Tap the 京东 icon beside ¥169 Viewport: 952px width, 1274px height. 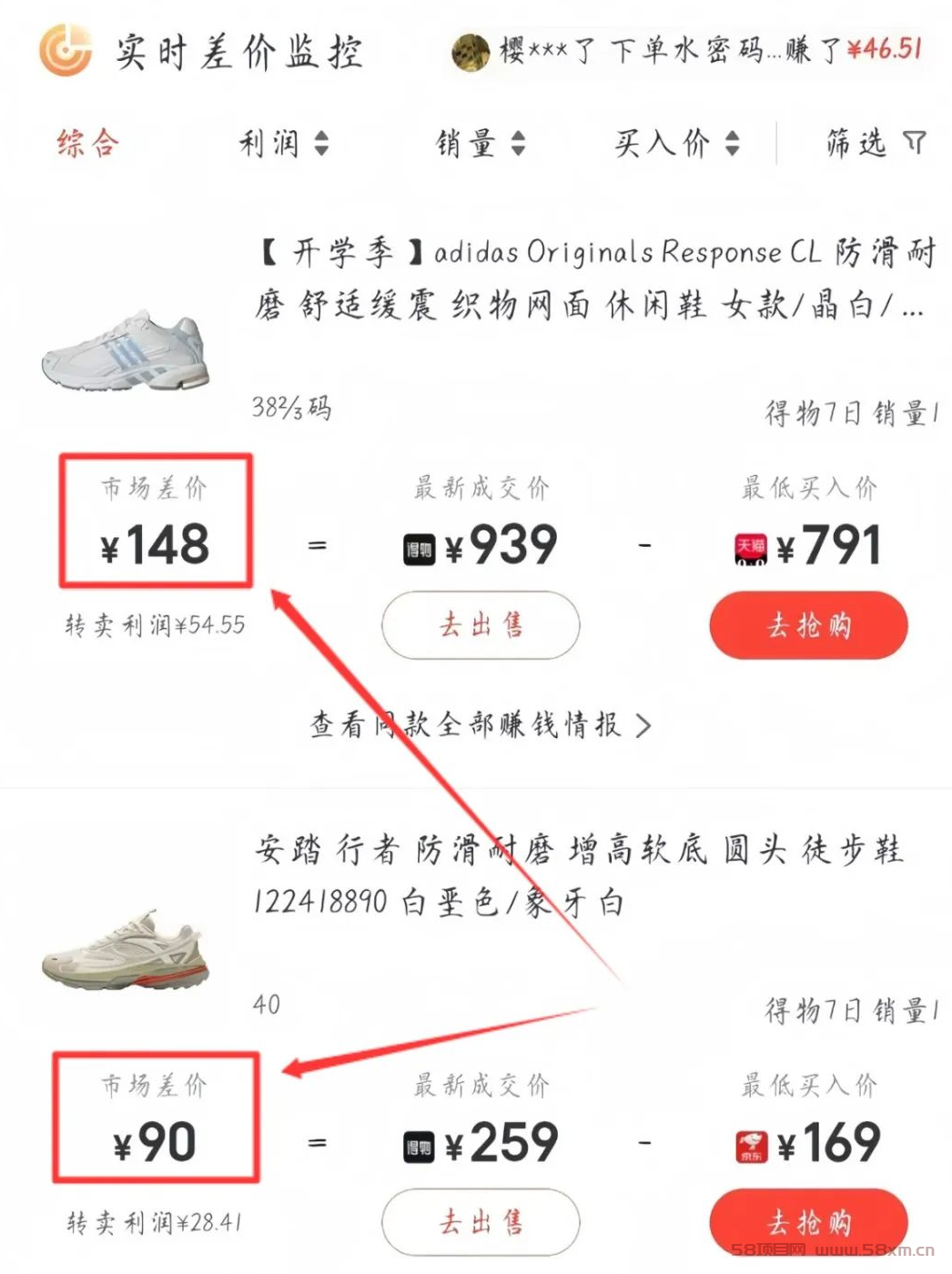[x=752, y=1148]
